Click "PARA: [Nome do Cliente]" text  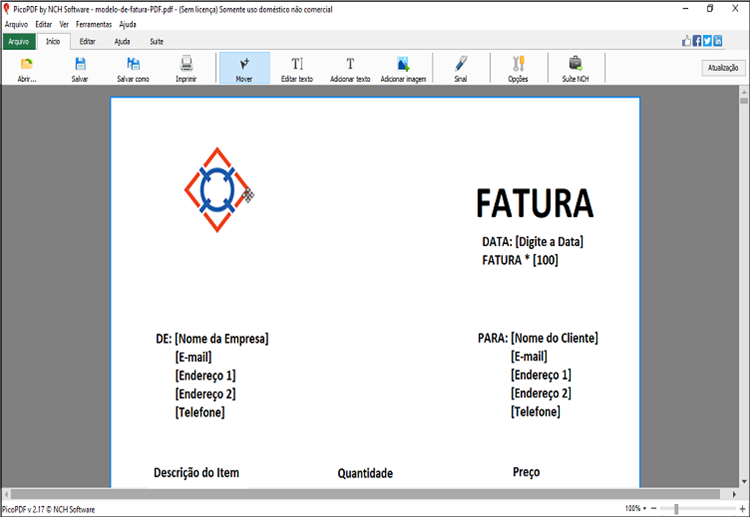538,338
